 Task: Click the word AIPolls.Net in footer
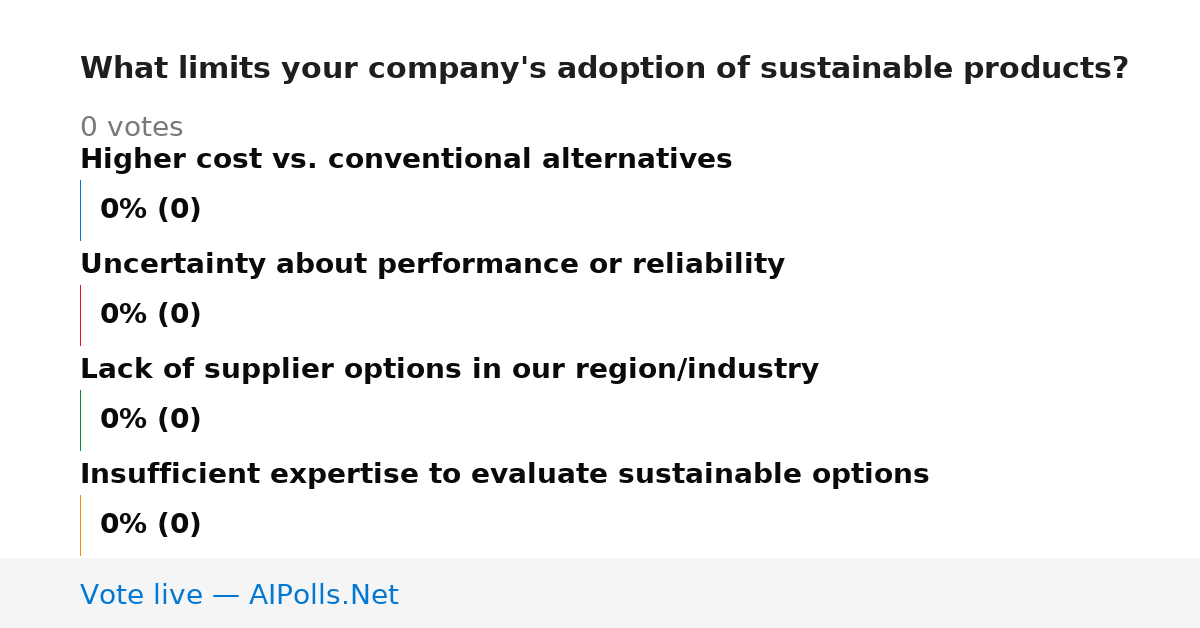tap(323, 595)
